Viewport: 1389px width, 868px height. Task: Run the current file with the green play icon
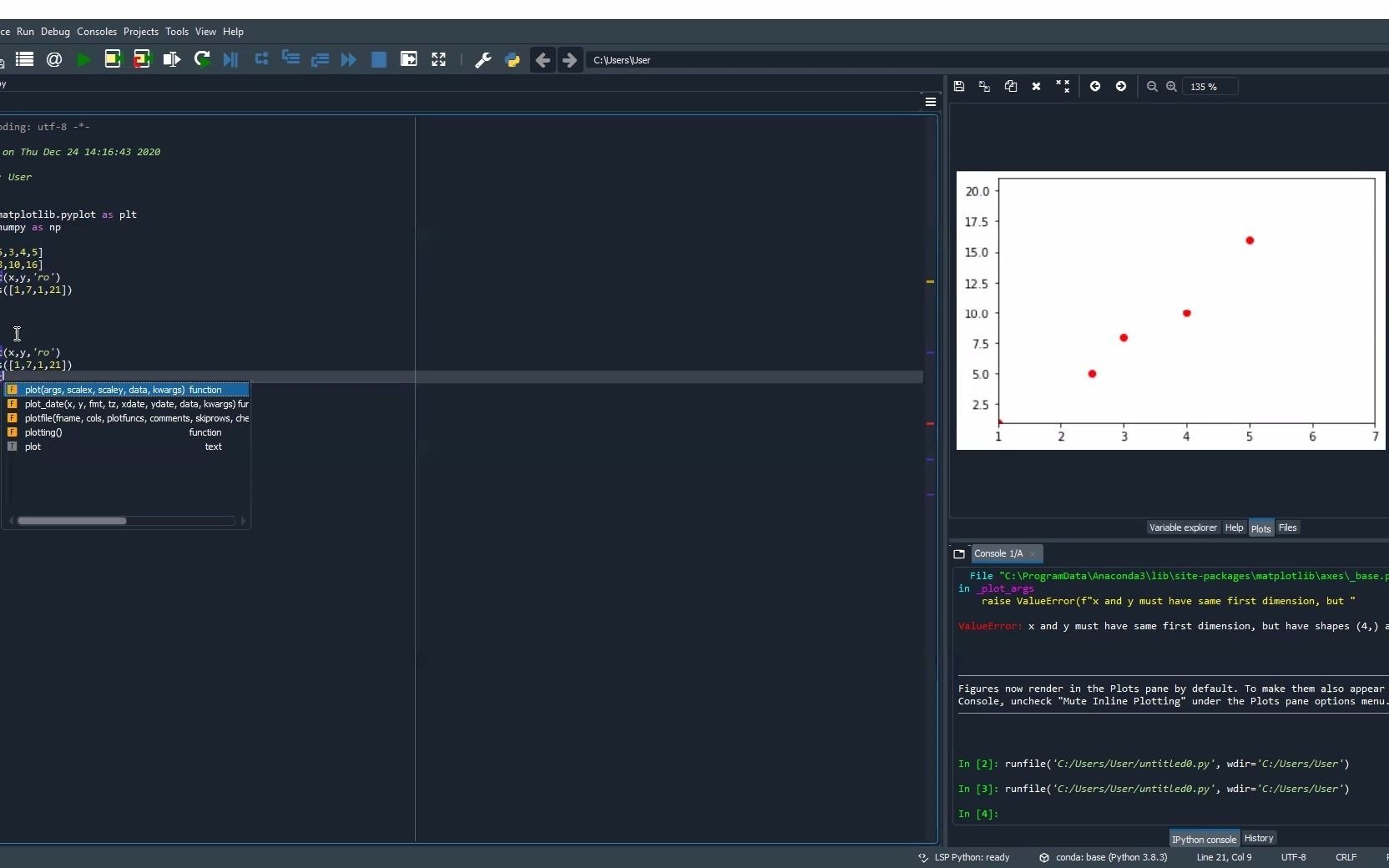pos(83,59)
